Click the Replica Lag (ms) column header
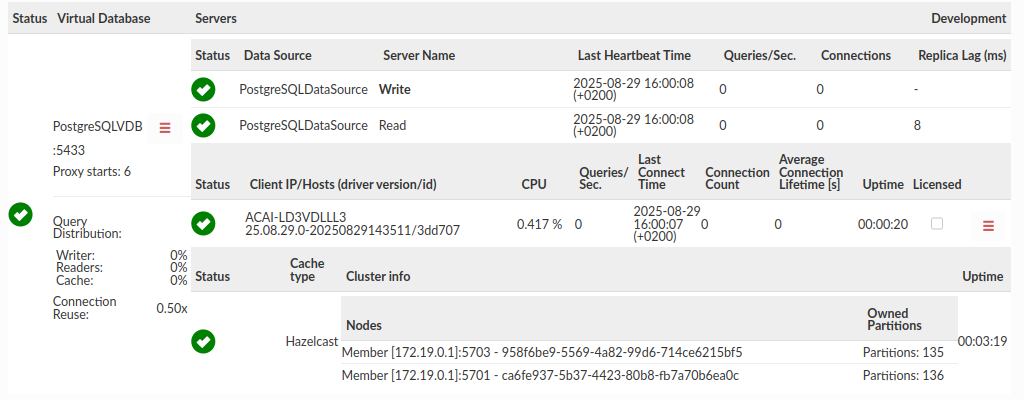 [962, 55]
